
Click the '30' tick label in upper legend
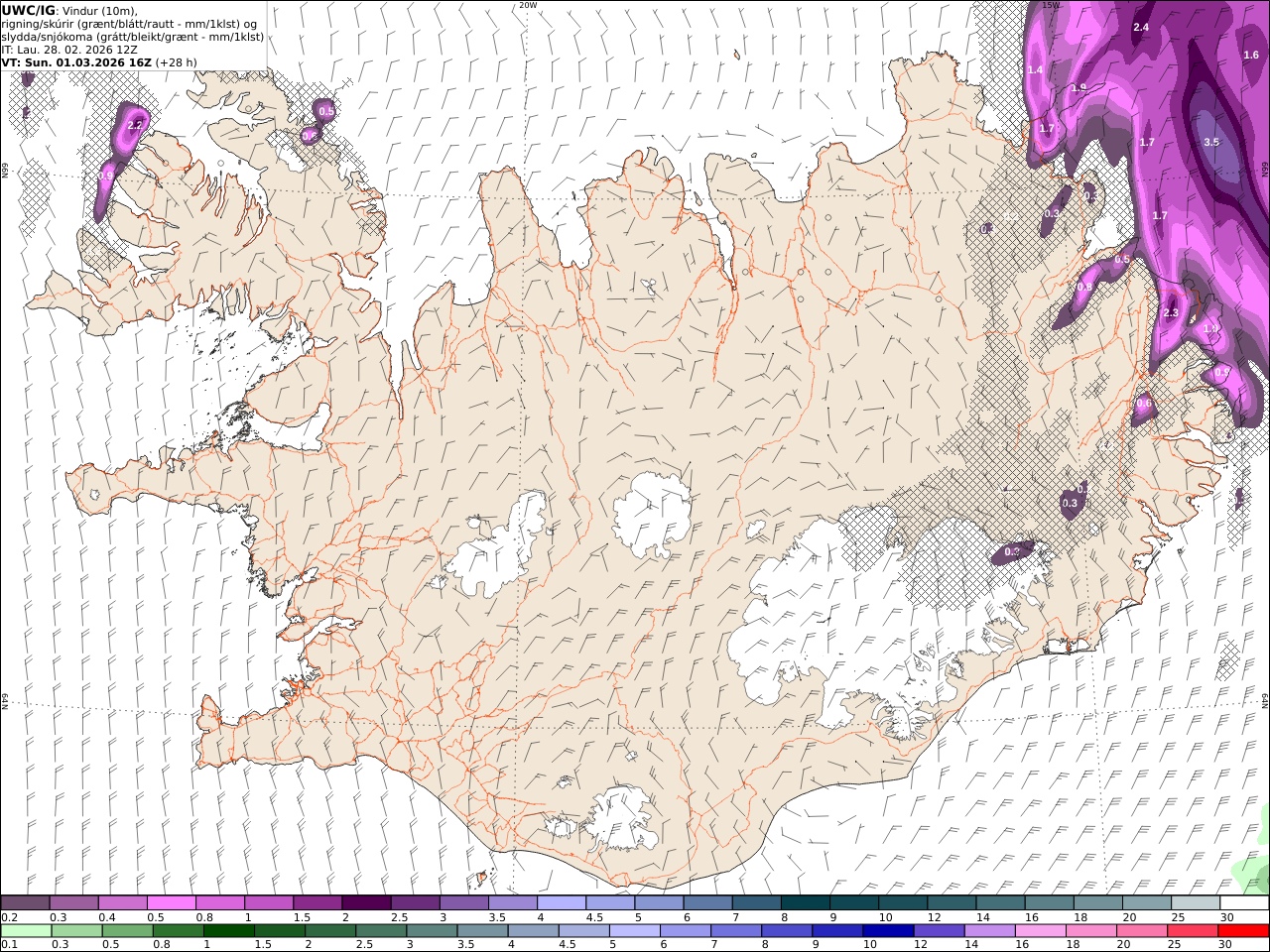click(x=1226, y=917)
